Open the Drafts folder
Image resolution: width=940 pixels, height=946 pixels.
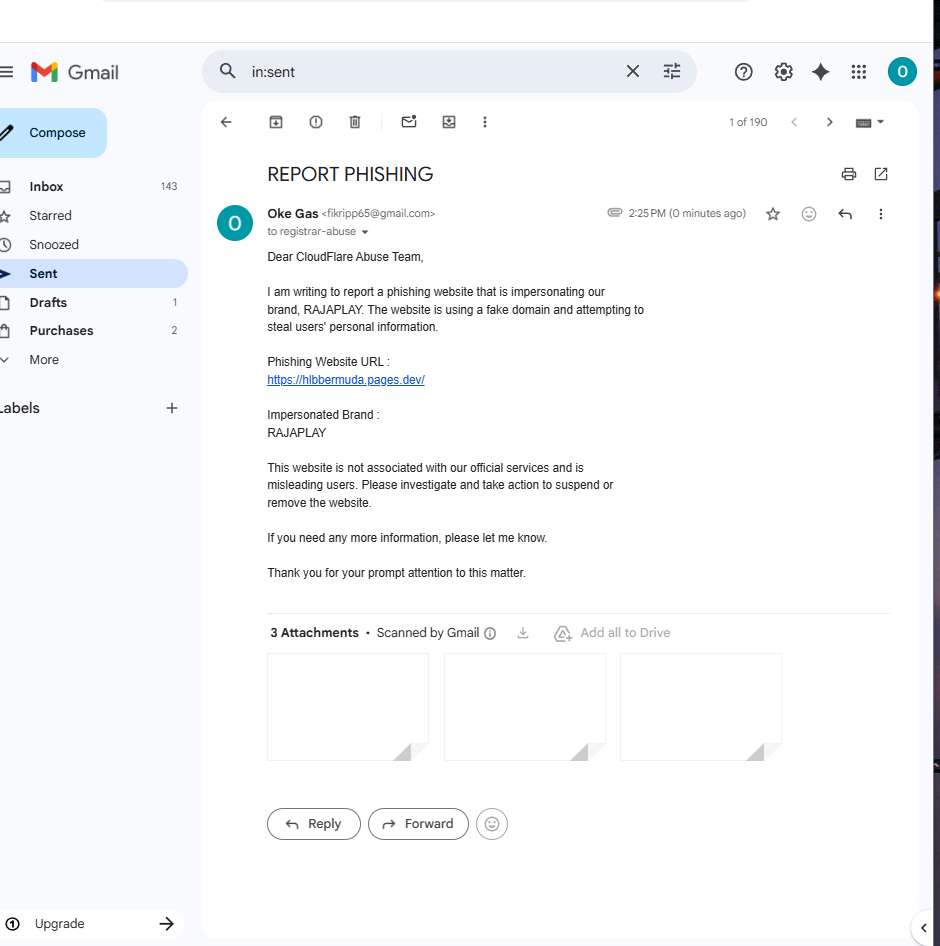point(91,302)
